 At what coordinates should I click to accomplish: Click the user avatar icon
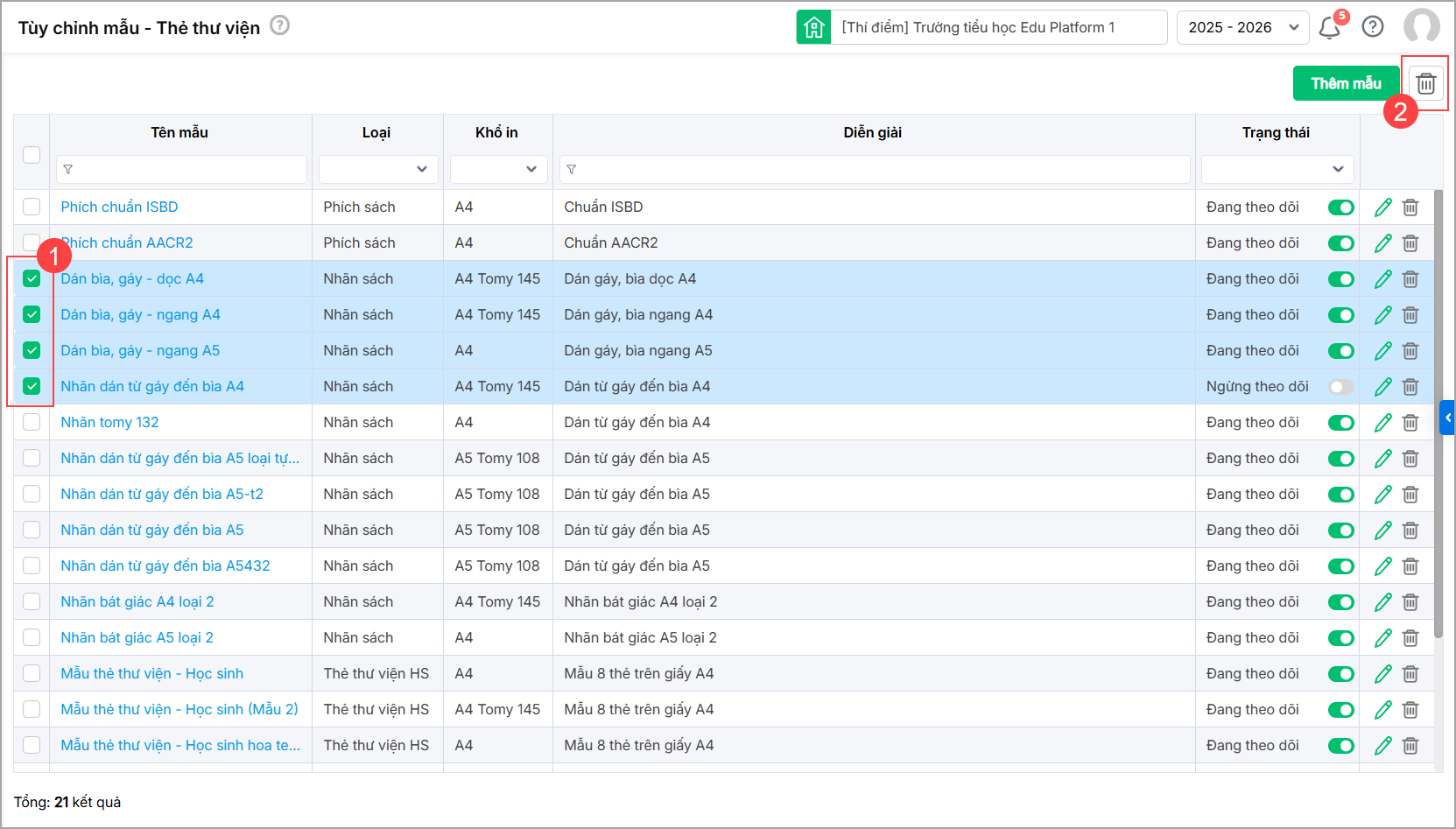(x=1421, y=27)
